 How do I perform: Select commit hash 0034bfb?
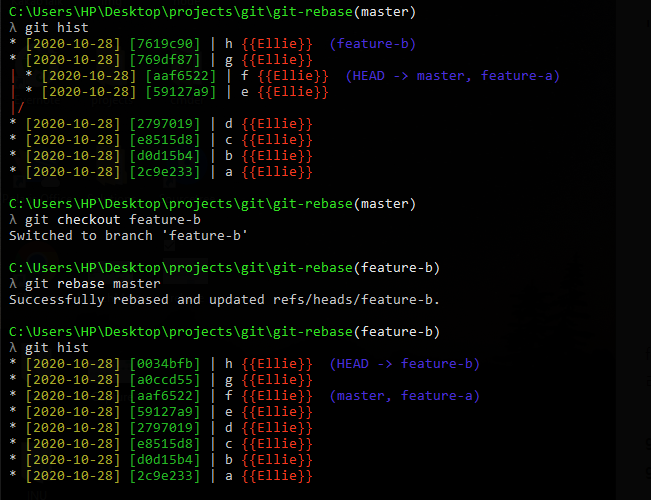165,364
